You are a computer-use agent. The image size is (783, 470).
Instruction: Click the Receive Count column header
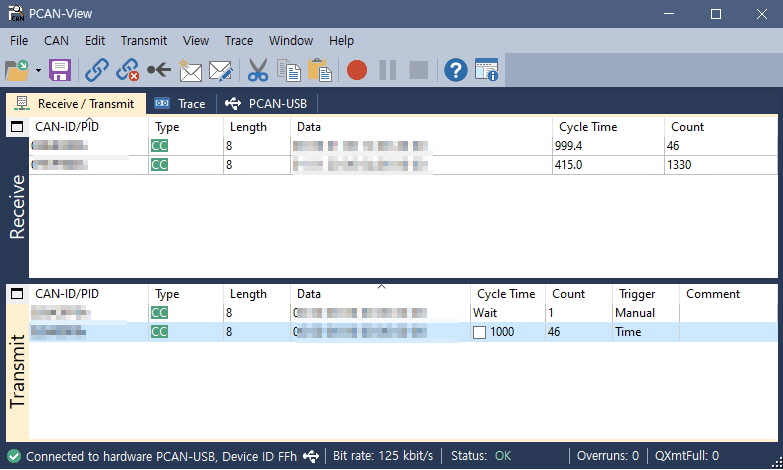721,127
